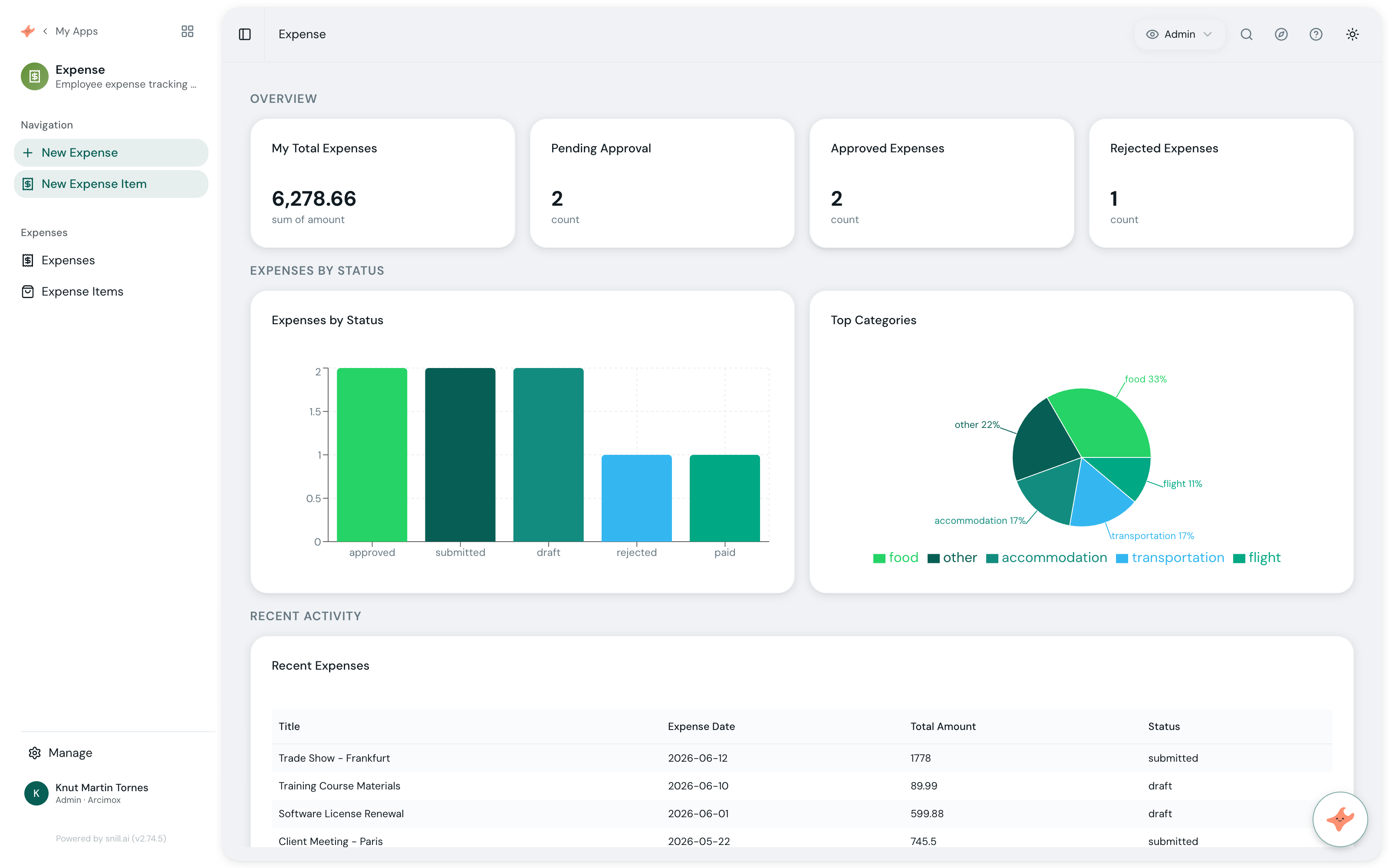Open the help question mark icon
The width and height of the screenshot is (1389, 868).
click(x=1316, y=34)
